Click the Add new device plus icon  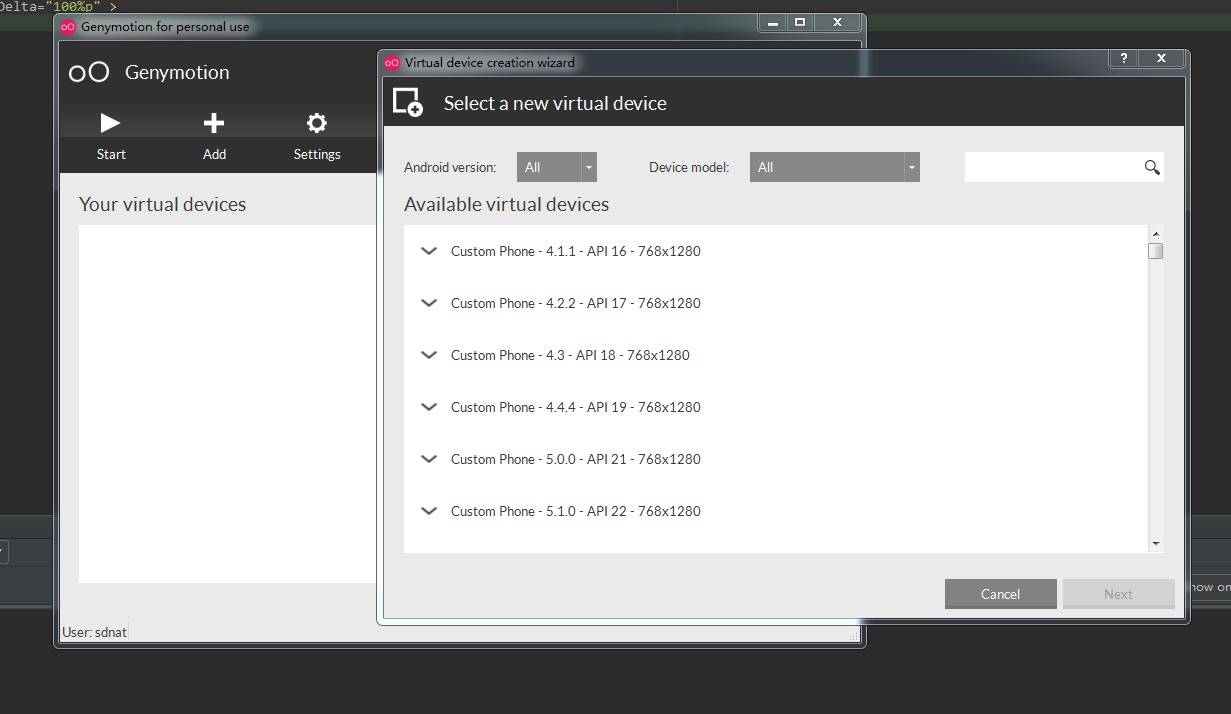[x=214, y=122]
